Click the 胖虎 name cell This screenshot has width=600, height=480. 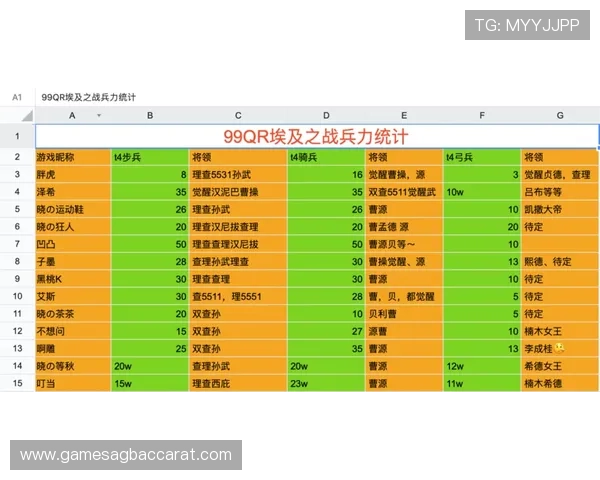[x=73, y=175]
